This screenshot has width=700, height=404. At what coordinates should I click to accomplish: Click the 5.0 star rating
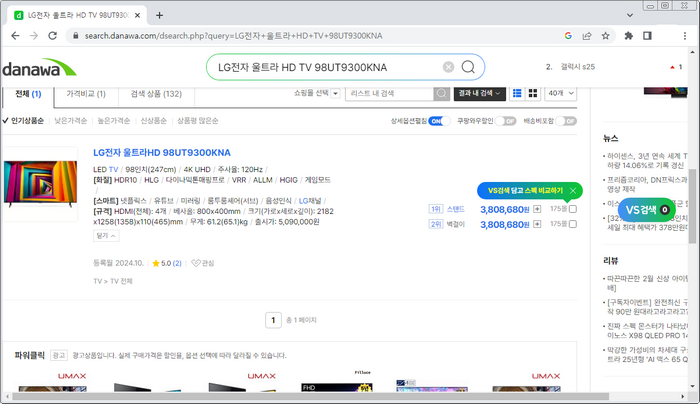(161, 263)
